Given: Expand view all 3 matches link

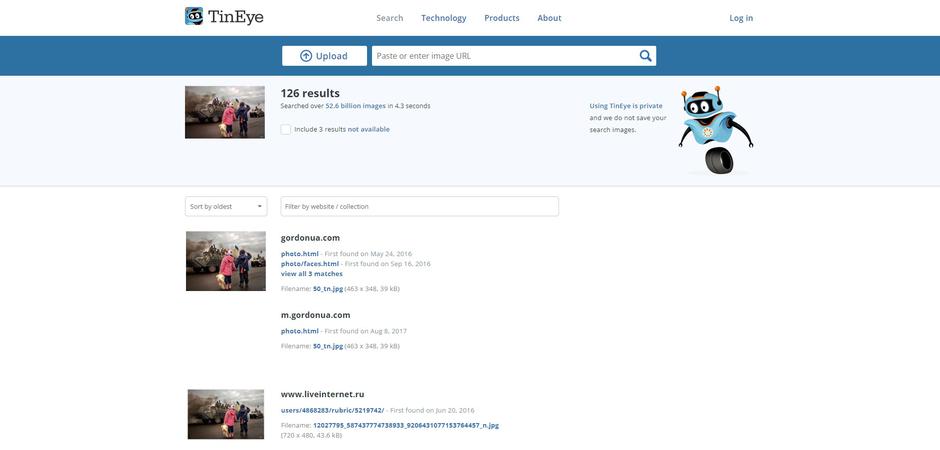Looking at the screenshot, I should pos(311,274).
